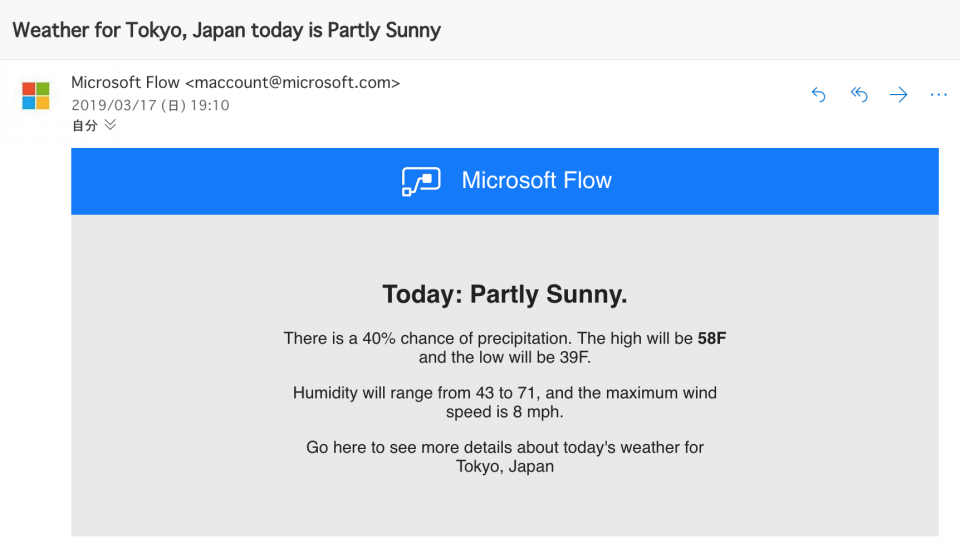Viewport: 960px width, 553px height.
Task: Click Tokyo, Japan at the message end
Action: [504, 466]
